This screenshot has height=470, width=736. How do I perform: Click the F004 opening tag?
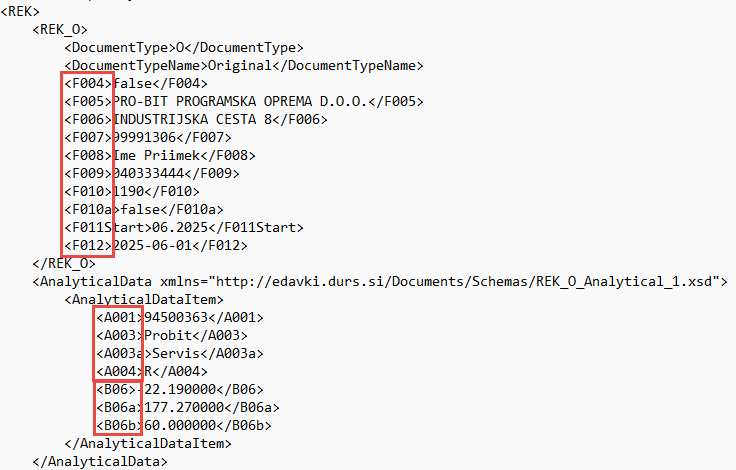[x=88, y=84]
